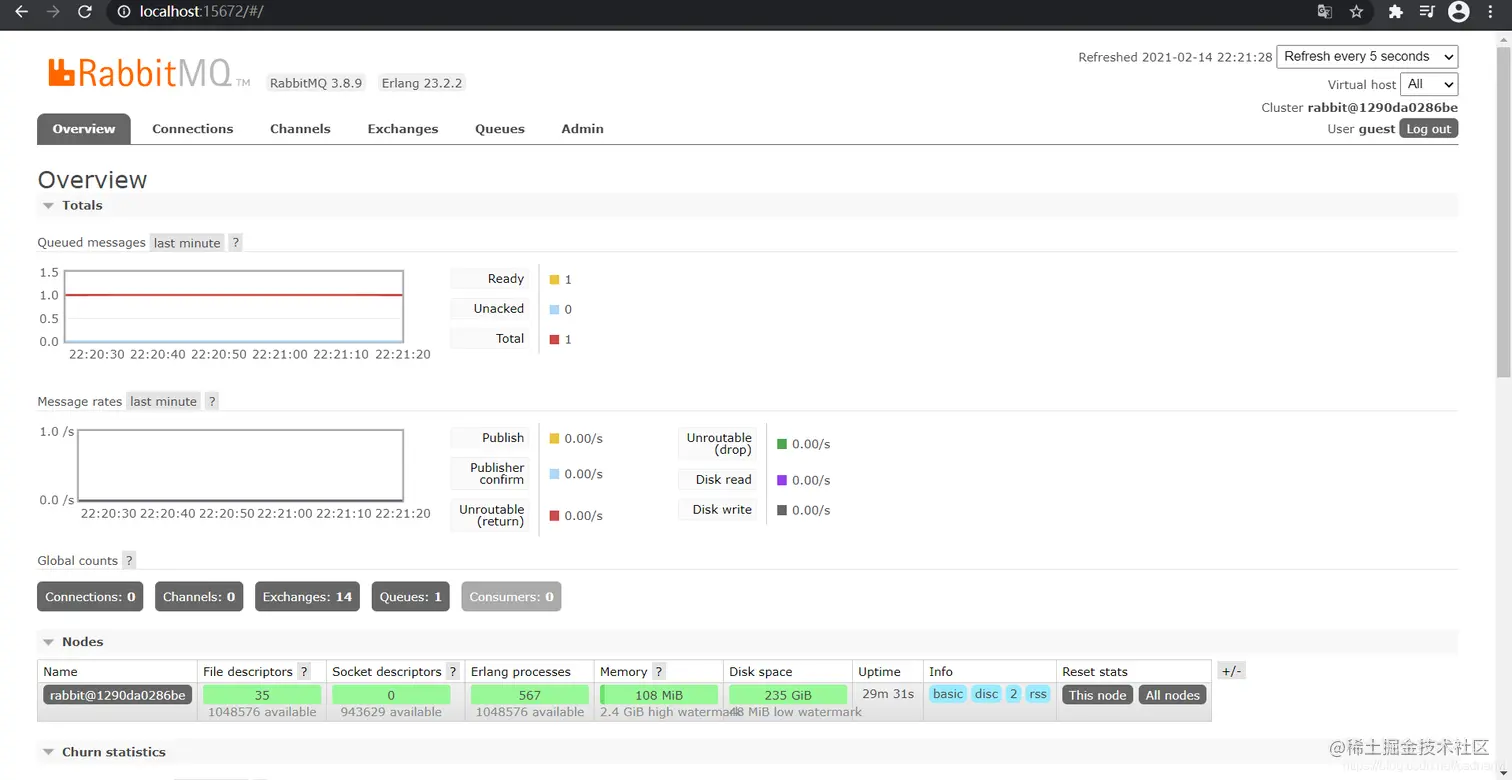Open the Chrome profile avatar
This screenshot has width=1512, height=780.
point(1459,12)
